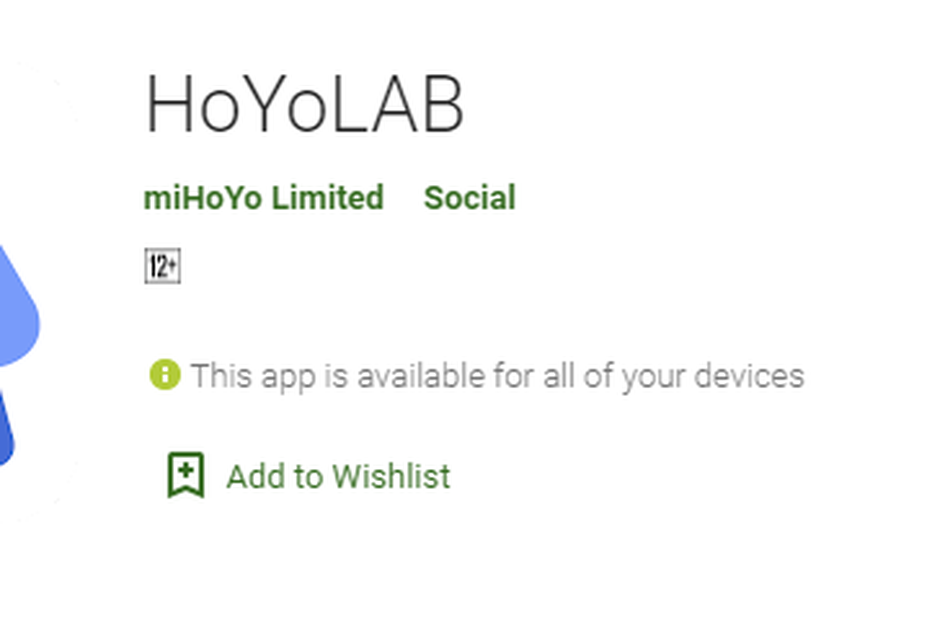Image resolution: width=945 pixels, height=630 pixels.
Task: Select the large HoYoLAB heading
Action: pos(304,104)
